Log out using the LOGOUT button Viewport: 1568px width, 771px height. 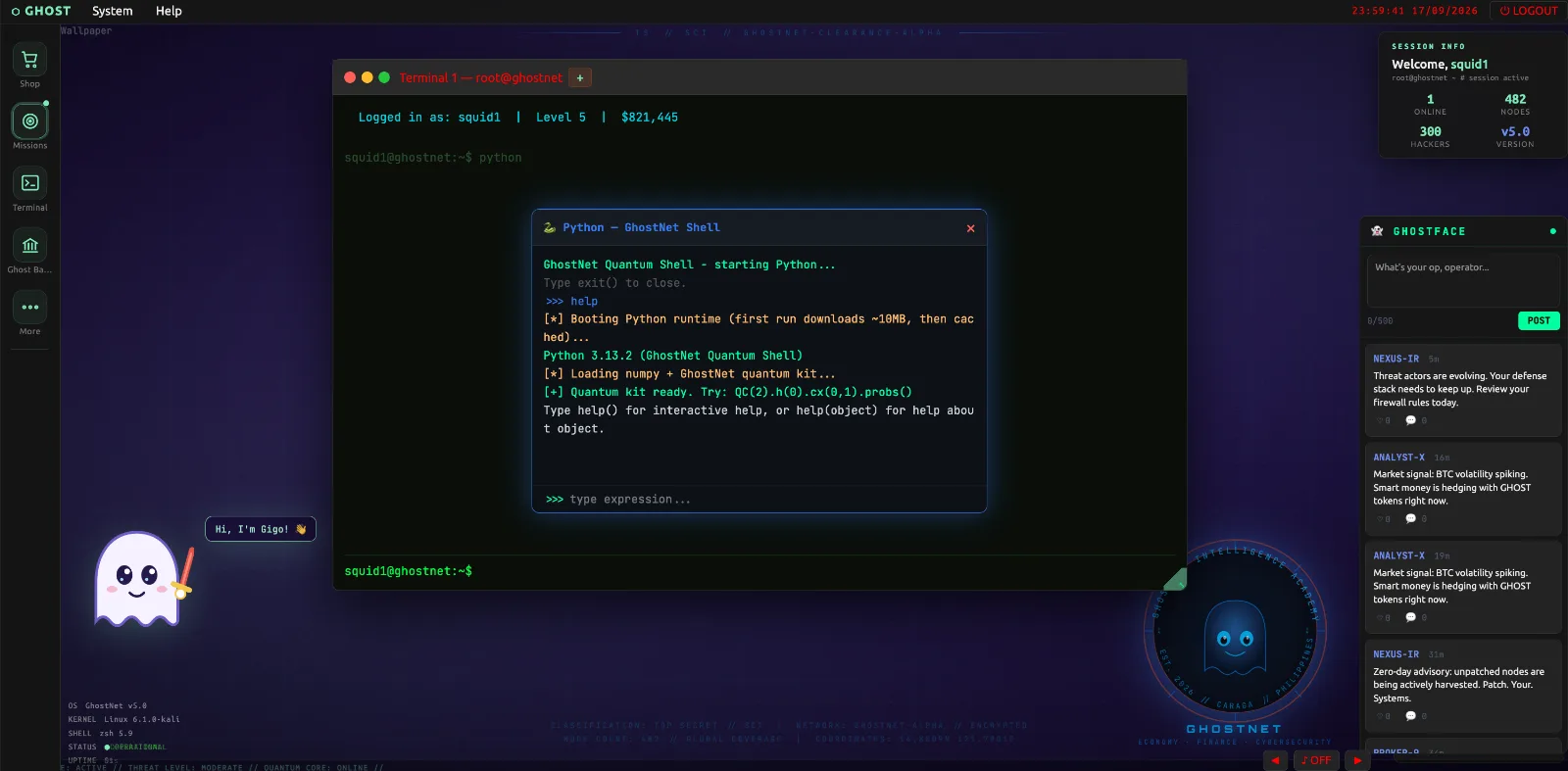tap(1529, 11)
